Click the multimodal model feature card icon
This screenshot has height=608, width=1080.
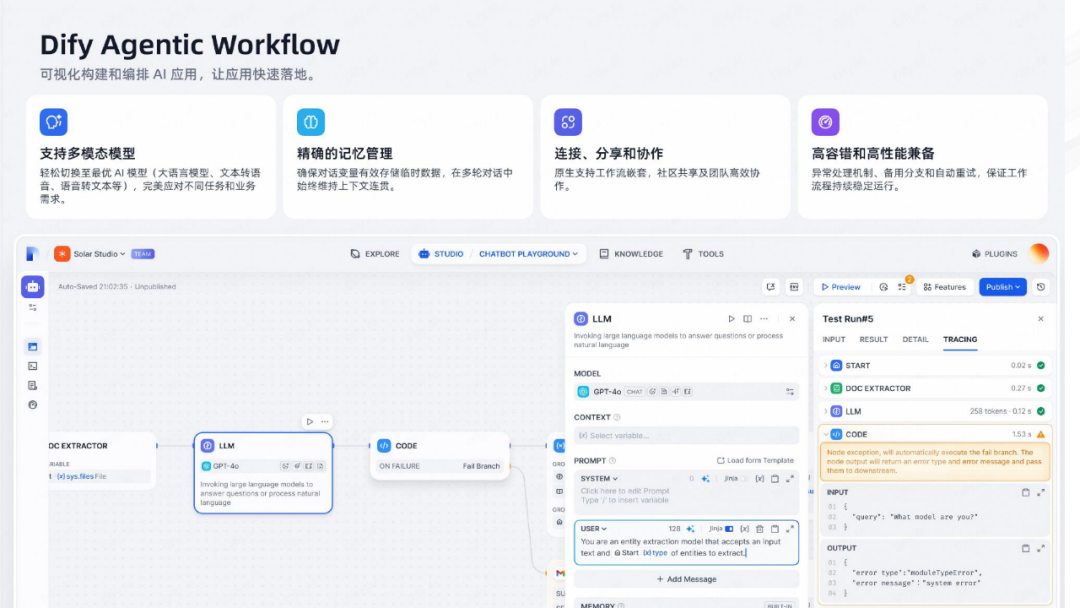click(54, 122)
